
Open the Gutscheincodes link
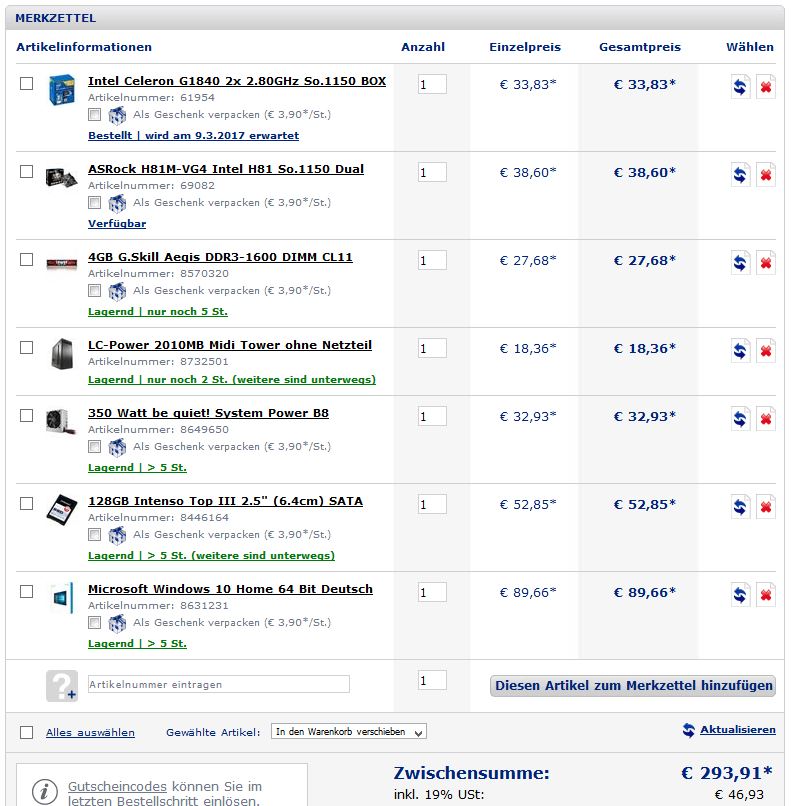[117, 786]
